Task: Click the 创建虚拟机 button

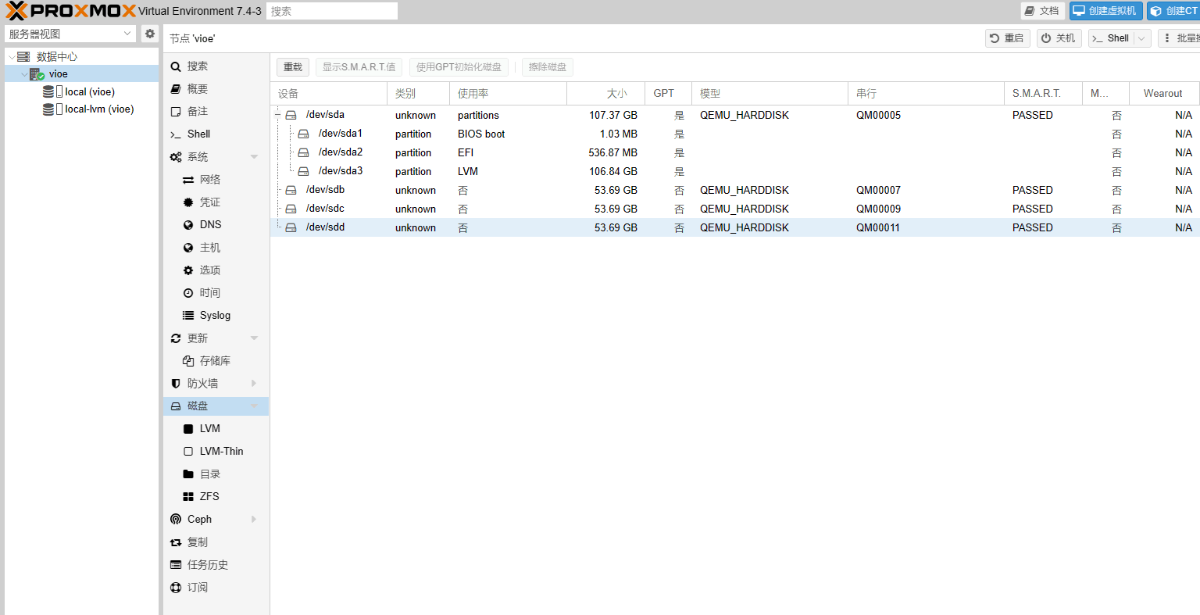Action: tap(1106, 11)
